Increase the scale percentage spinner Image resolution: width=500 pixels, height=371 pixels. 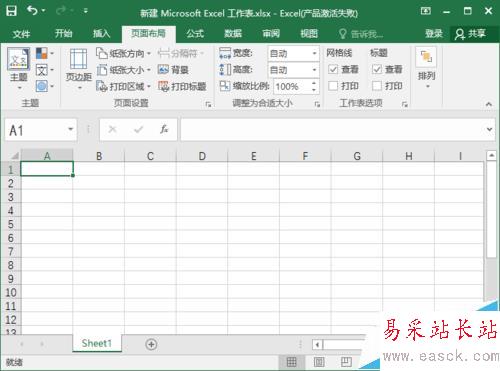pyautogui.click(x=314, y=82)
